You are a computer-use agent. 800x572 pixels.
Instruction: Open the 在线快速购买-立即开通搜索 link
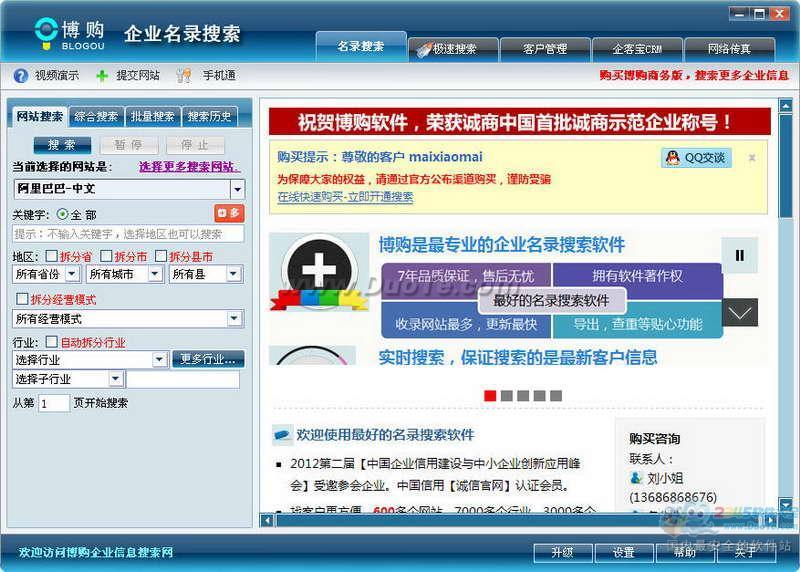(345, 197)
